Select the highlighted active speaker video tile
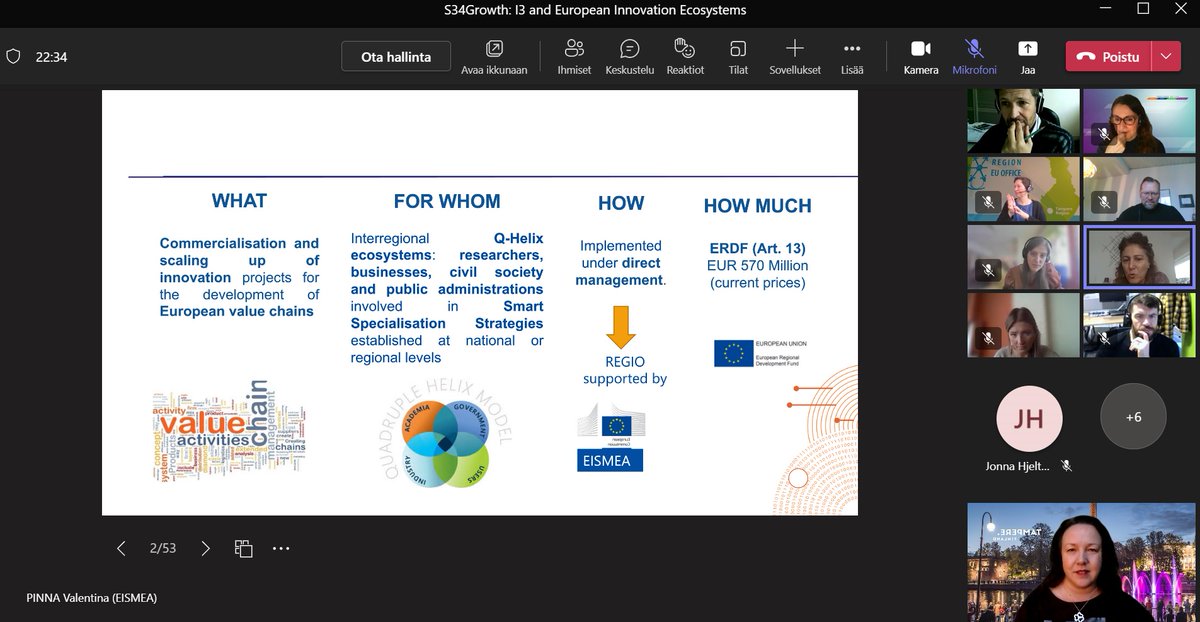Image resolution: width=1200 pixels, height=622 pixels. (x=1139, y=257)
